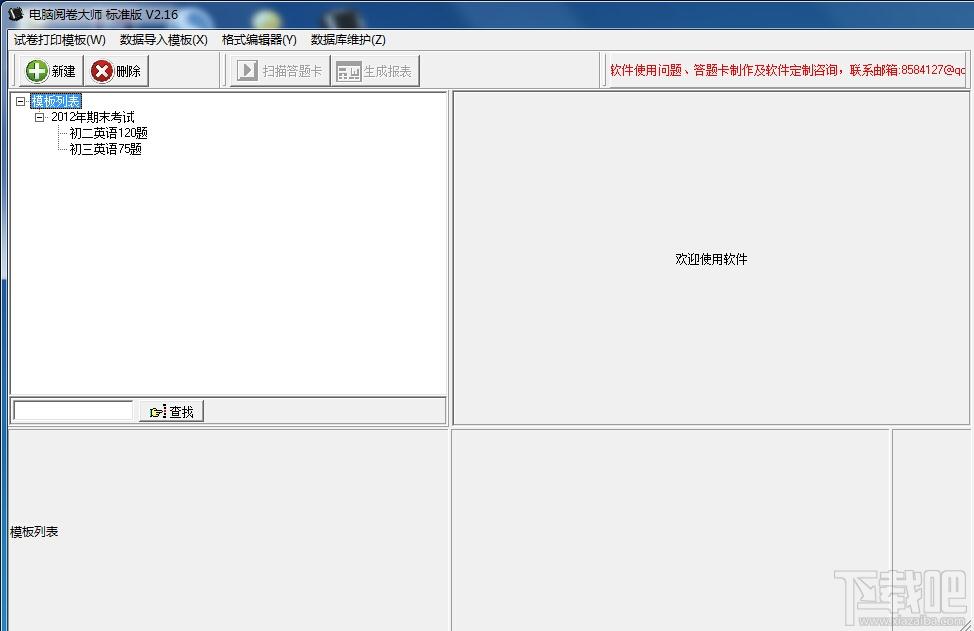Click the 查找 search button
The image size is (974, 631).
pyautogui.click(x=172, y=411)
